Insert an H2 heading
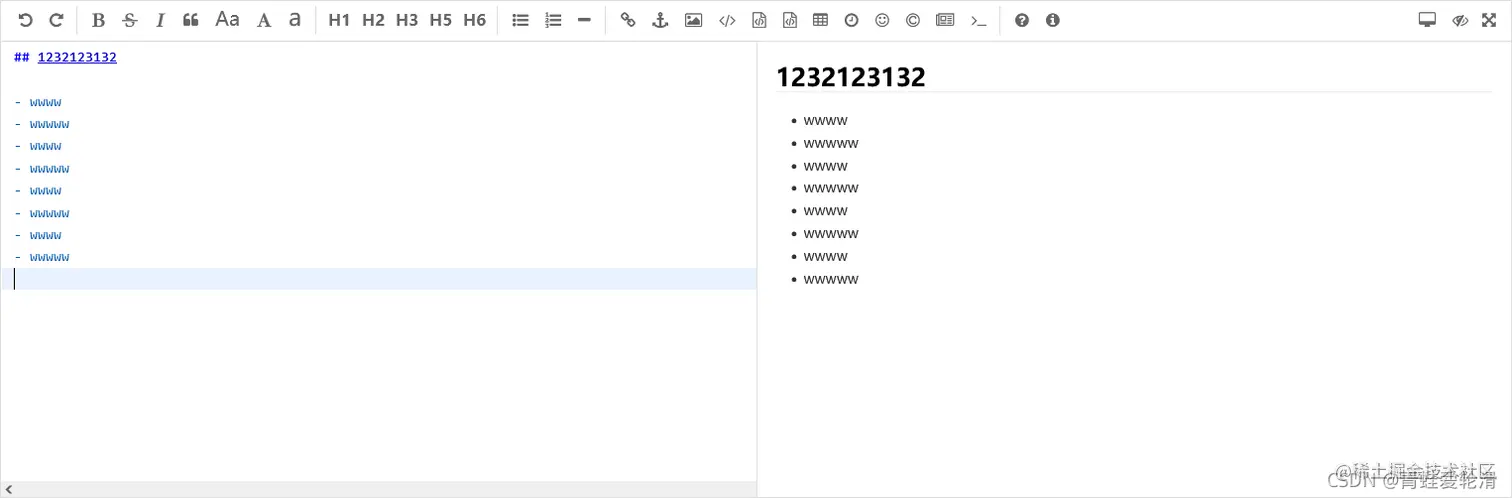Screen dimensions: 1512x498 pyautogui.click(x=373, y=20)
